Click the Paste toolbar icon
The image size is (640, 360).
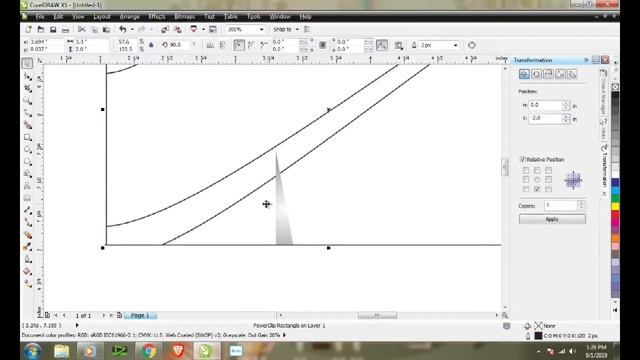pyautogui.click(x=107, y=29)
